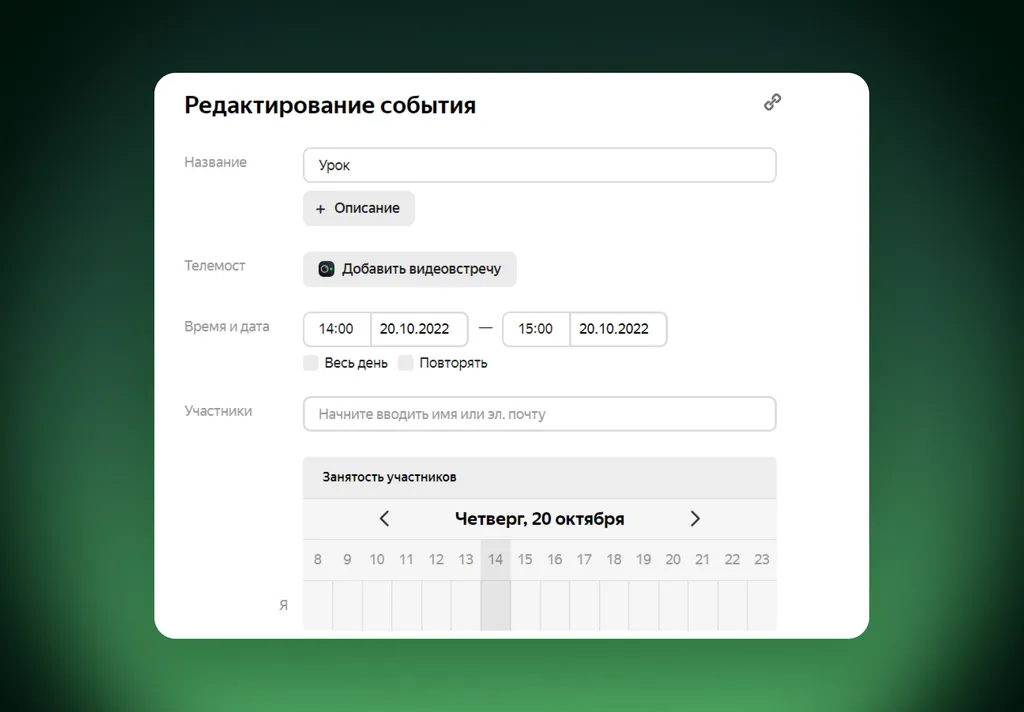1024x712 pixels.
Task: Select hour 11 in the availability timeline
Action: click(406, 560)
